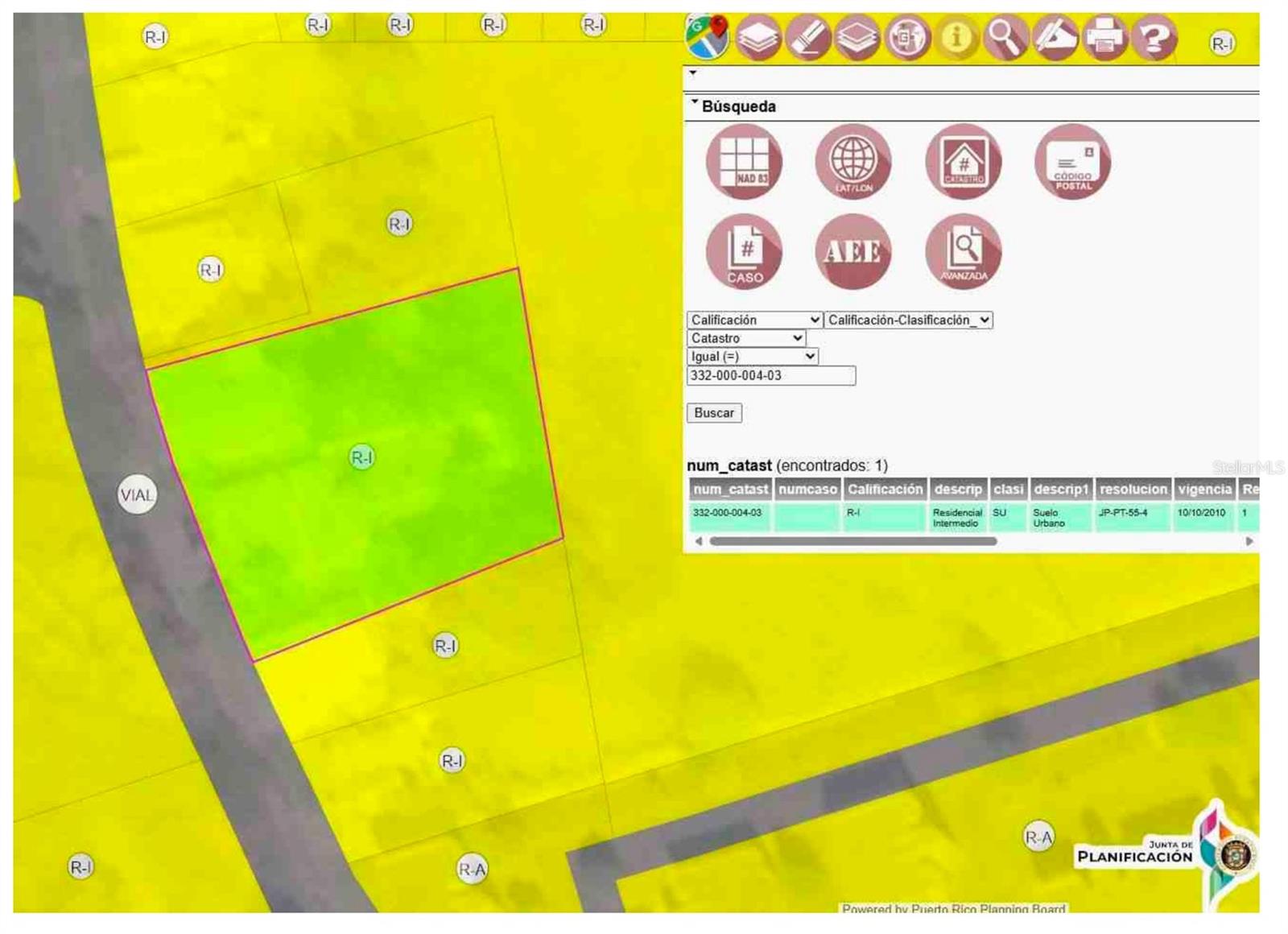Screen dimensions: 1288x934
Task: Click the printer icon to print map
Action: pyautogui.click(x=1104, y=38)
